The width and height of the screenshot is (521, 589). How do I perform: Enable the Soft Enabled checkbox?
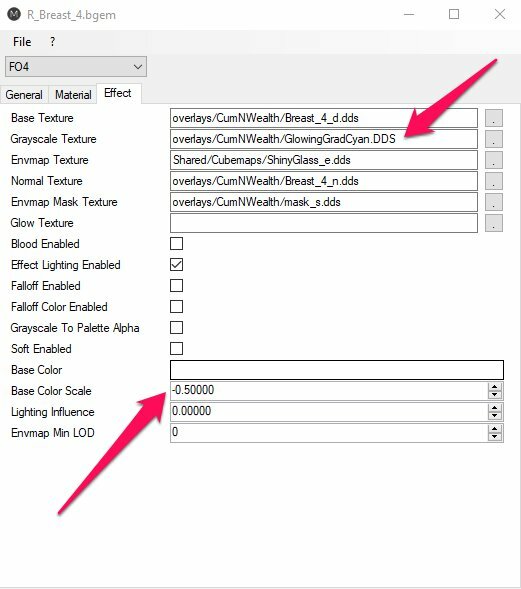pos(177,349)
